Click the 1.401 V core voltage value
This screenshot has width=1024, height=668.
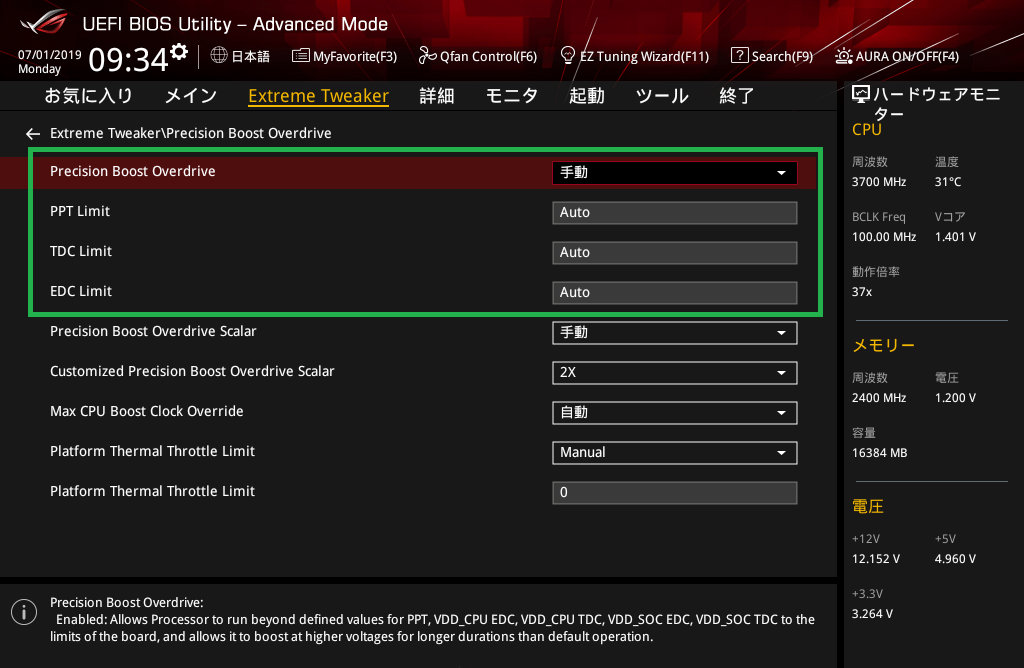955,237
